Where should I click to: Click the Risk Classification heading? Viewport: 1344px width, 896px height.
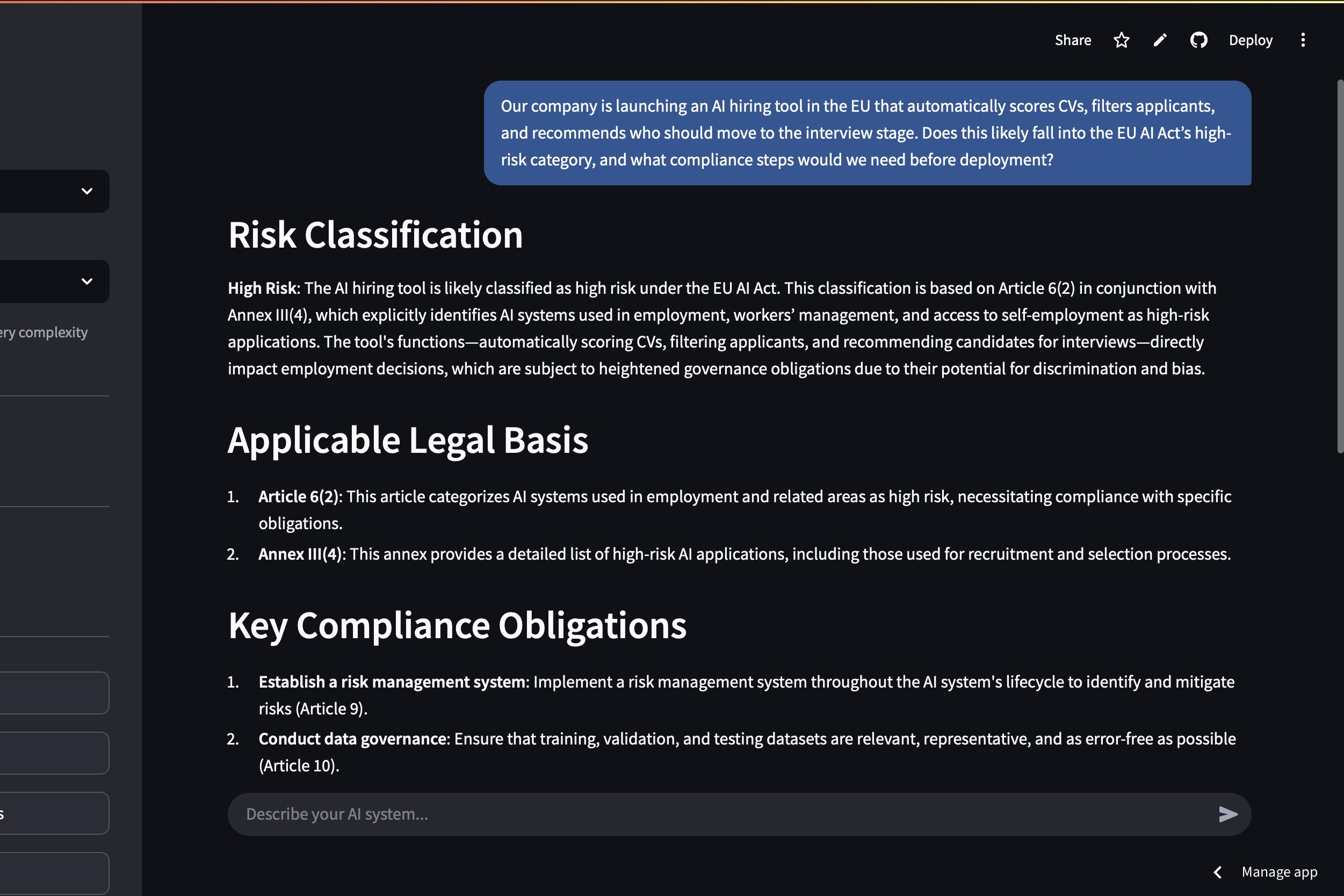(x=375, y=235)
